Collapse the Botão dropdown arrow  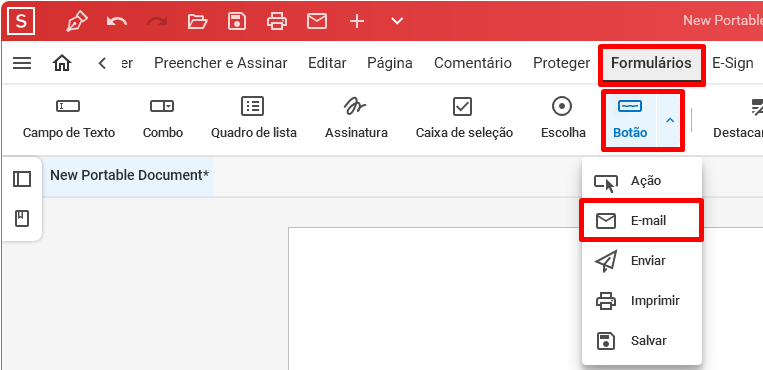click(x=670, y=120)
